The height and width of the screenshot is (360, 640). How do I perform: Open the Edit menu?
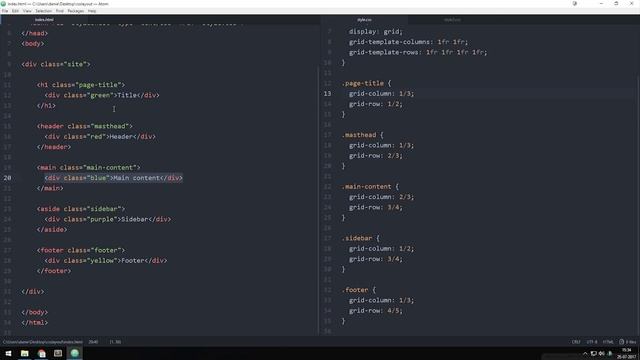coord(15,11)
